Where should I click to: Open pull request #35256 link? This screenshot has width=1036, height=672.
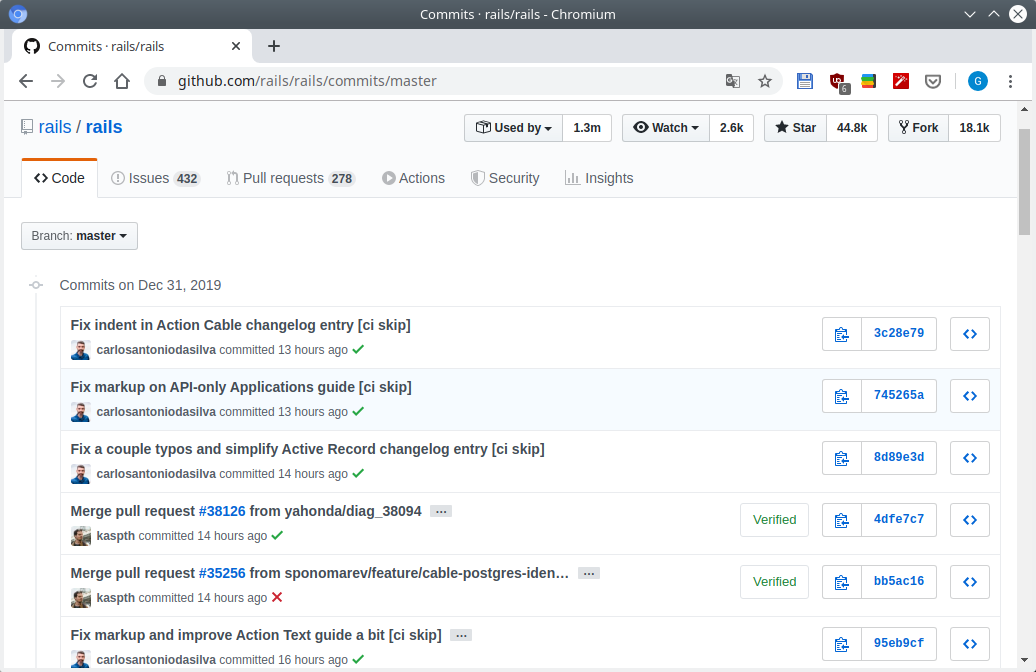pos(222,573)
